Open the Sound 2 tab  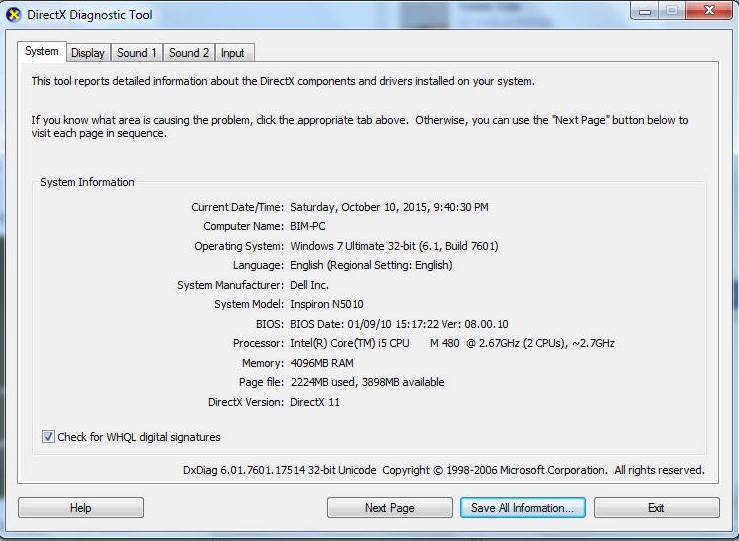coord(189,53)
